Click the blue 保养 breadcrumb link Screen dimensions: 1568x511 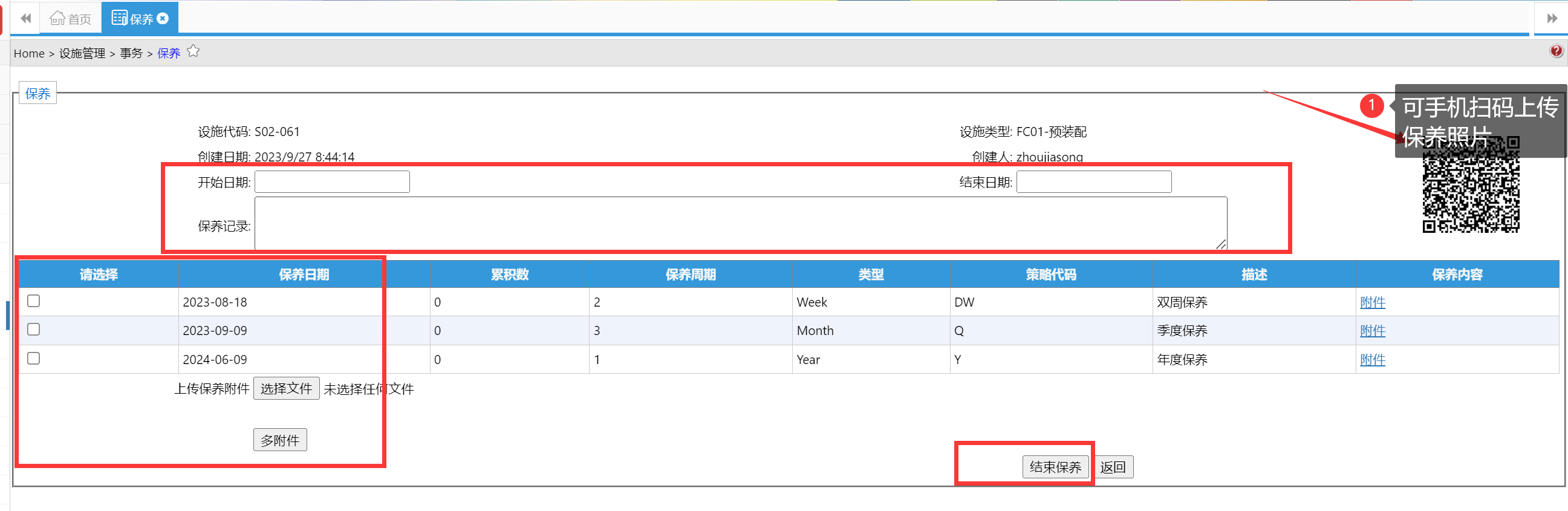click(x=169, y=54)
